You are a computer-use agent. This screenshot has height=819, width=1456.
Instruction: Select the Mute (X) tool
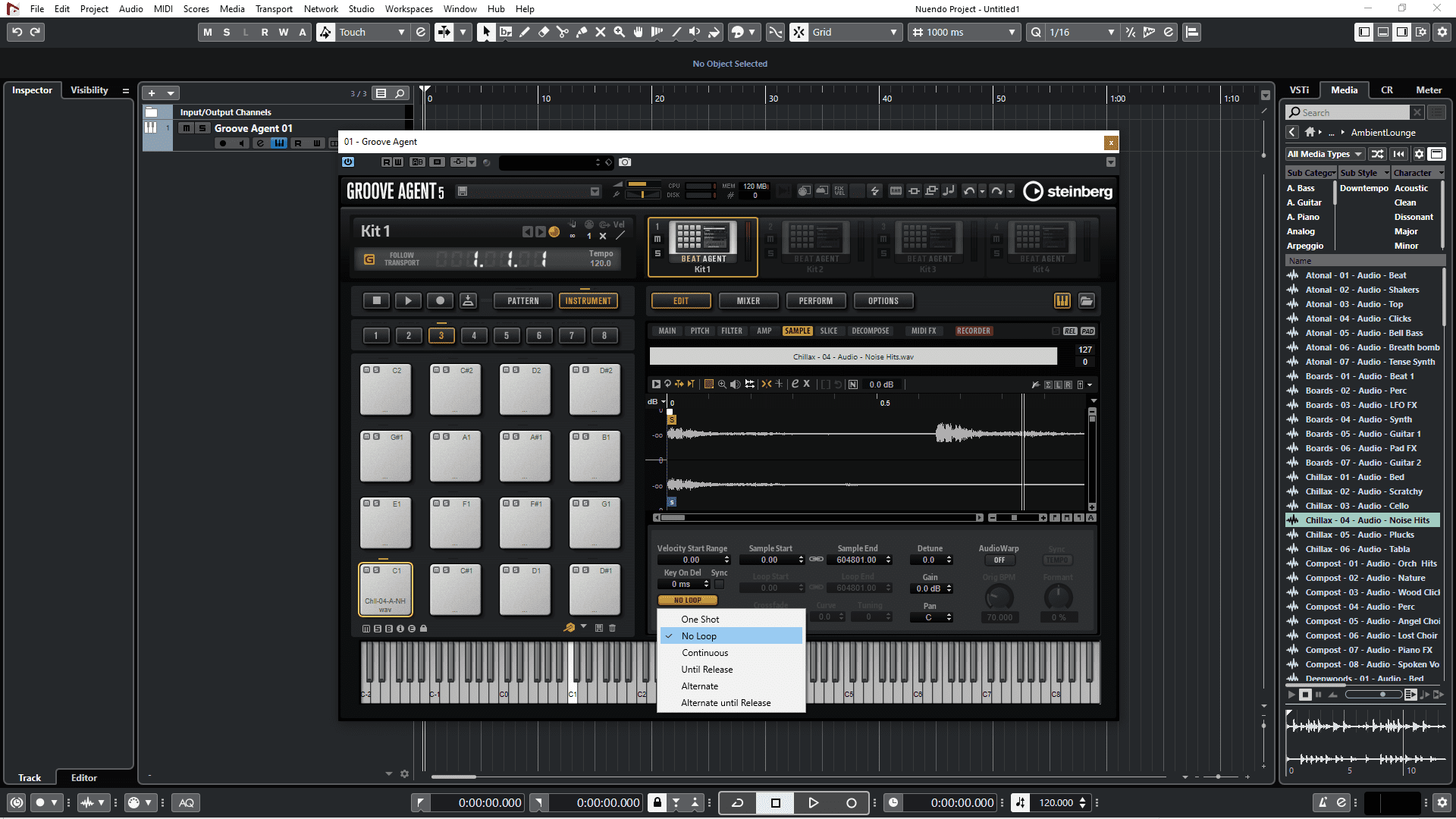tap(601, 32)
